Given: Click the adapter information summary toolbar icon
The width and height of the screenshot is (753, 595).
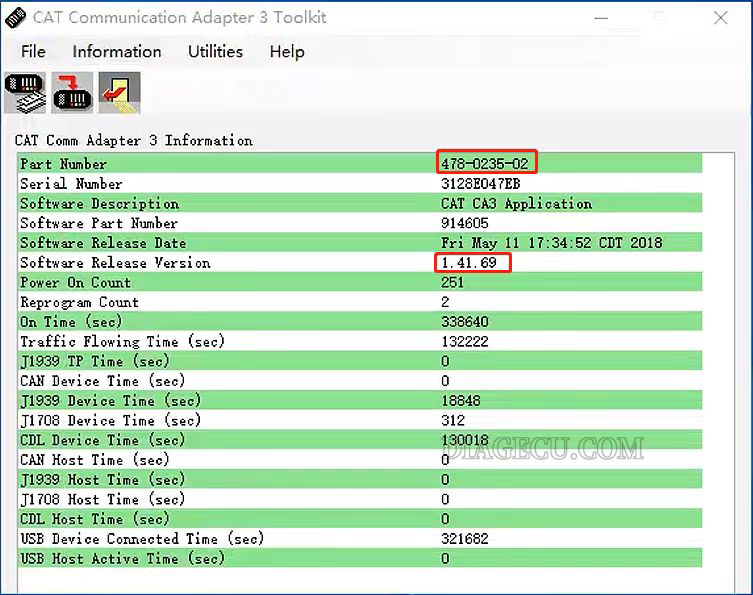Looking at the screenshot, I should (x=25, y=93).
